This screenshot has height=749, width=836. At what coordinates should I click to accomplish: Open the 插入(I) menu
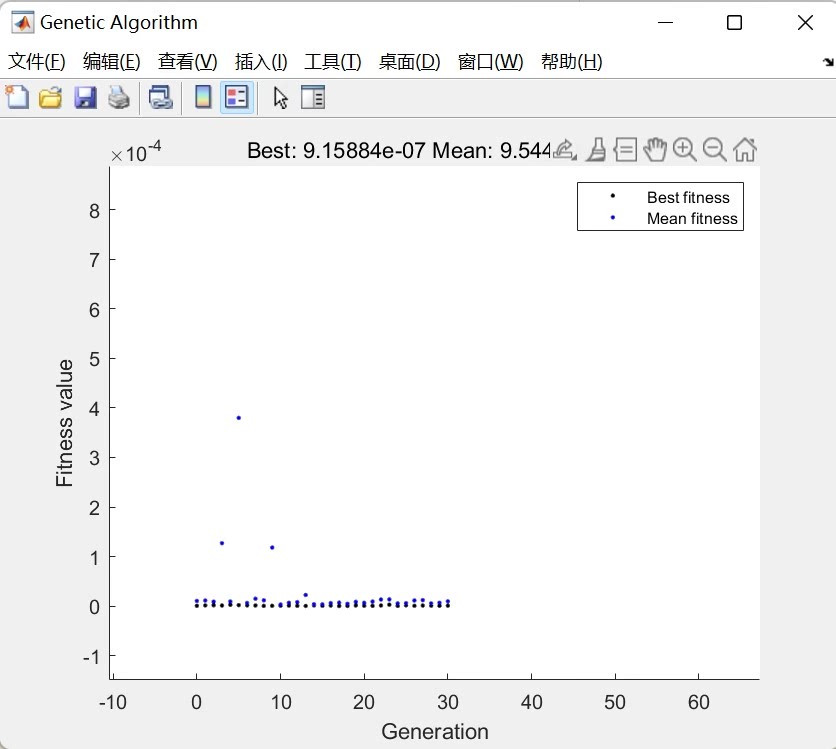pyautogui.click(x=261, y=62)
